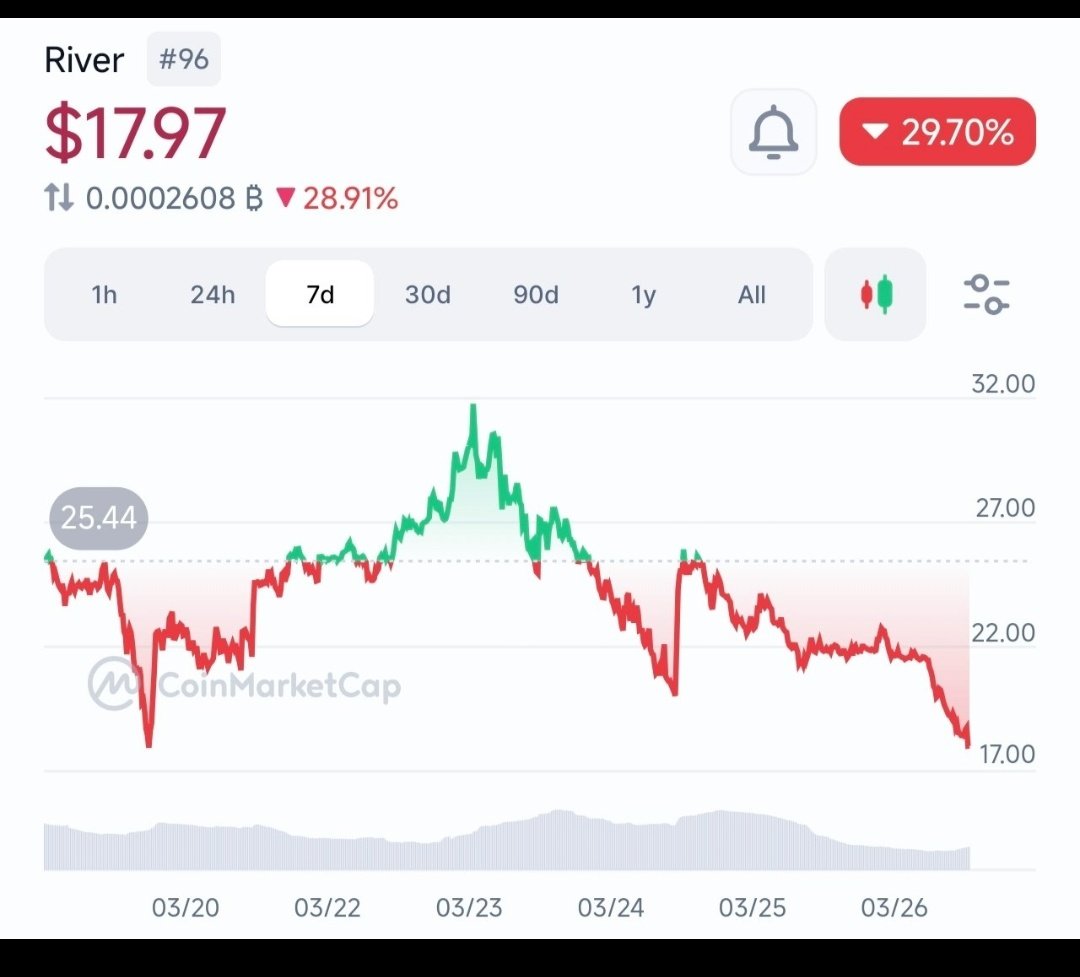Tap the $17.97 price display

tap(135, 134)
